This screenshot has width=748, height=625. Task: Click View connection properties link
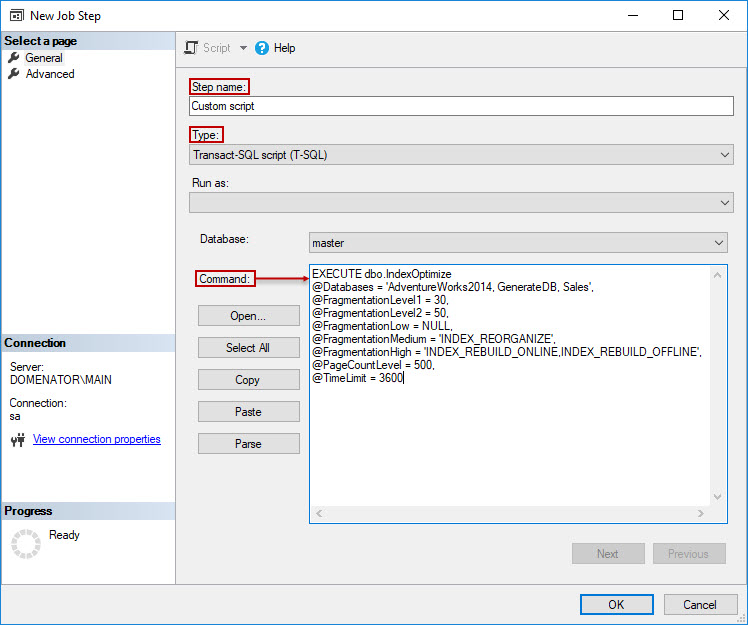tap(97, 439)
